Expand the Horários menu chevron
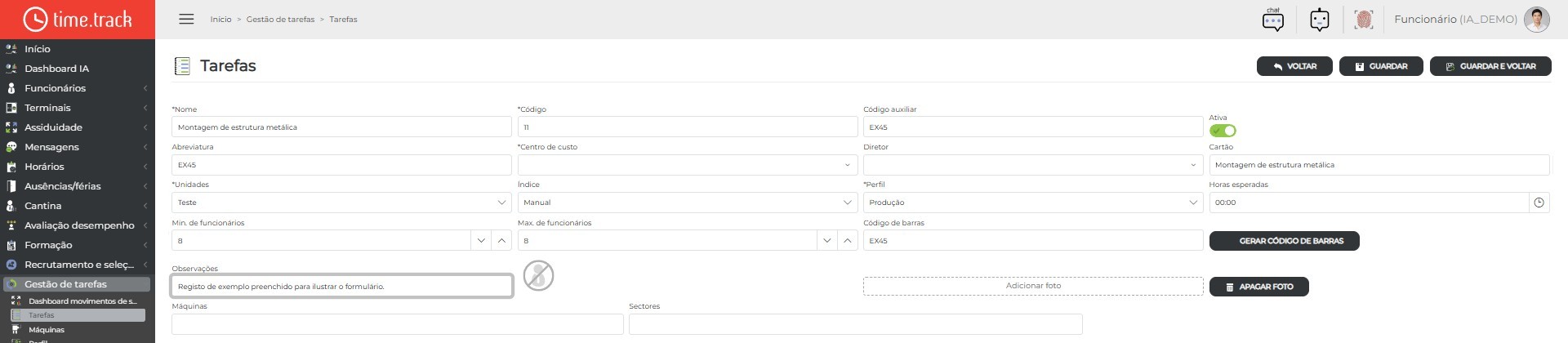This screenshot has height=343, width=1568. pyautogui.click(x=145, y=167)
